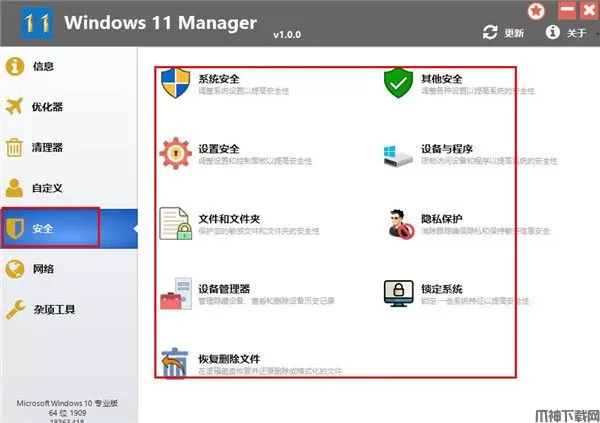The image size is (600, 423).
Task: Click the 锁定系统 title text
Action: [x=442, y=289]
